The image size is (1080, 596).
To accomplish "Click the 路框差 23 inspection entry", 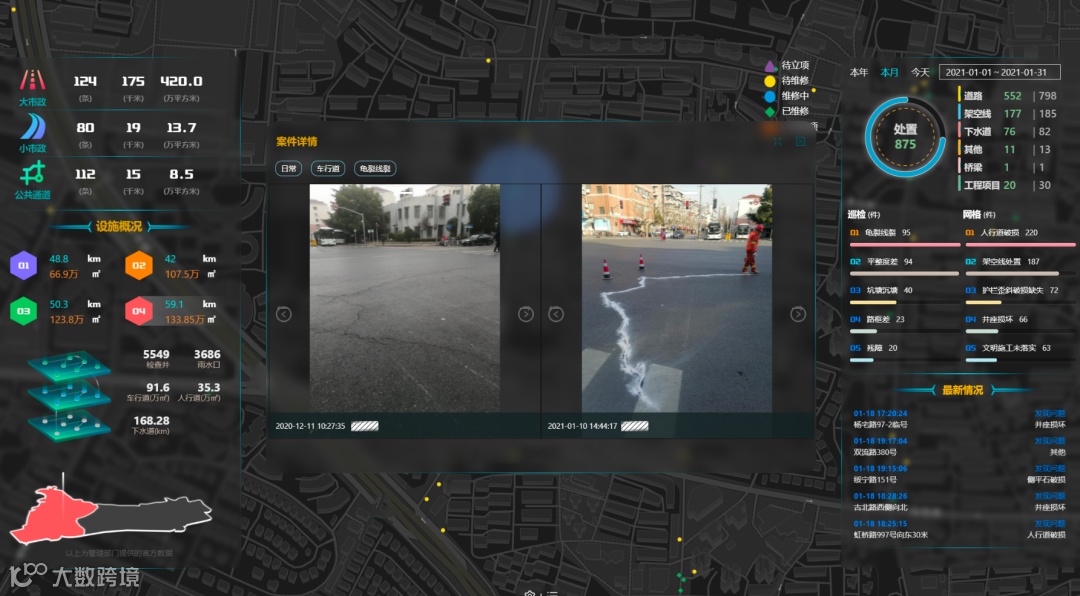I will [x=878, y=320].
